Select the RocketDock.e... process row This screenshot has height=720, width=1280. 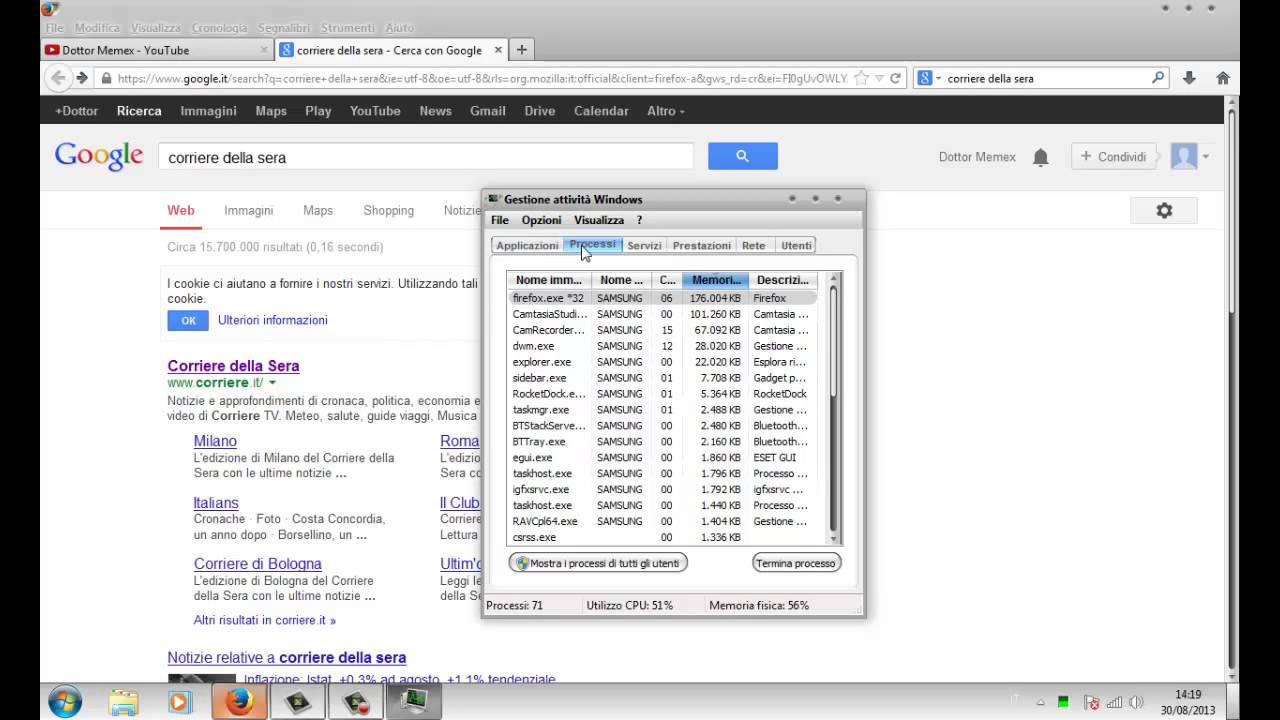point(662,394)
